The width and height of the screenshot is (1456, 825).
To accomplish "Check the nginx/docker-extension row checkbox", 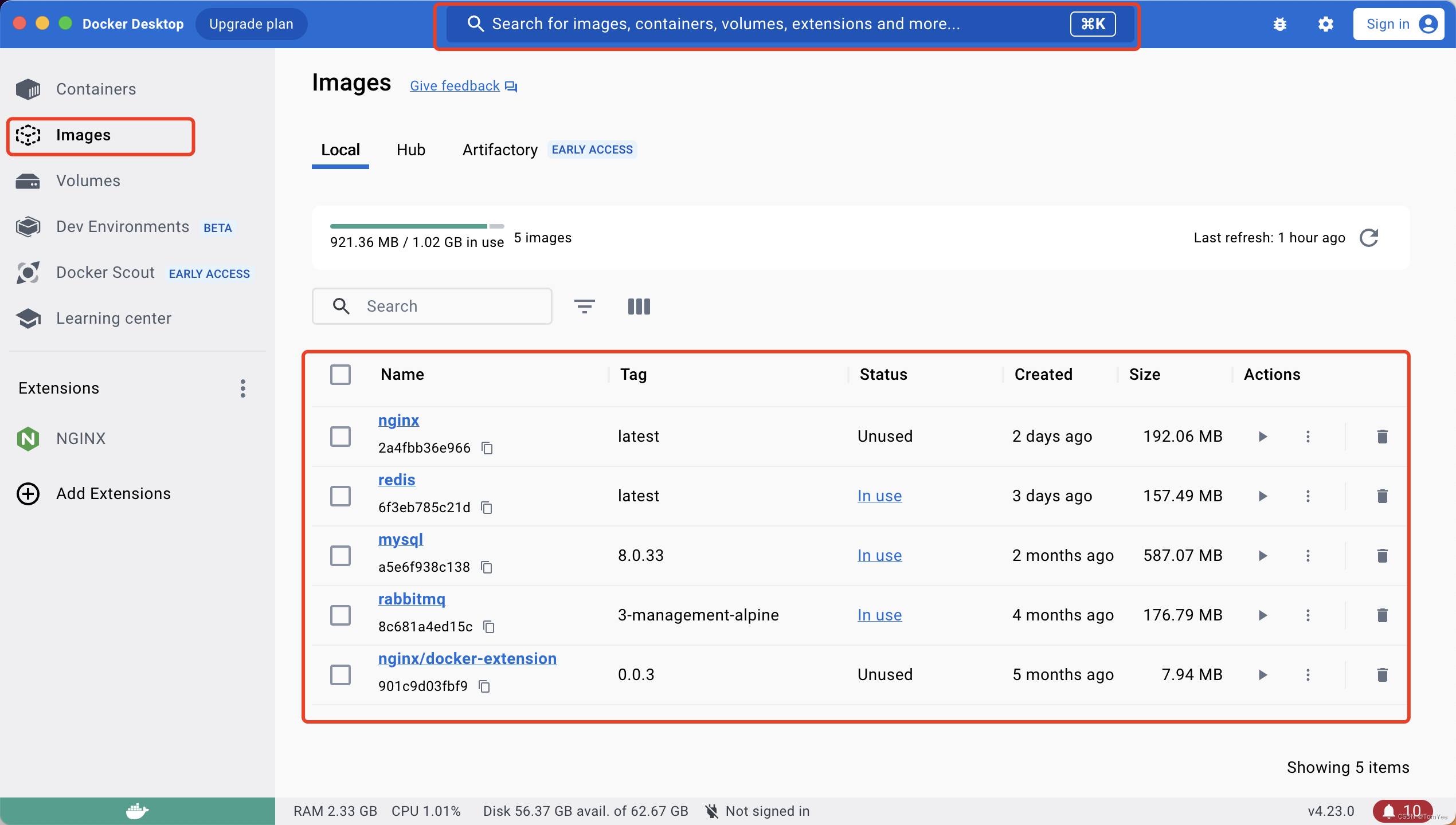I will pyautogui.click(x=340, y=675).
